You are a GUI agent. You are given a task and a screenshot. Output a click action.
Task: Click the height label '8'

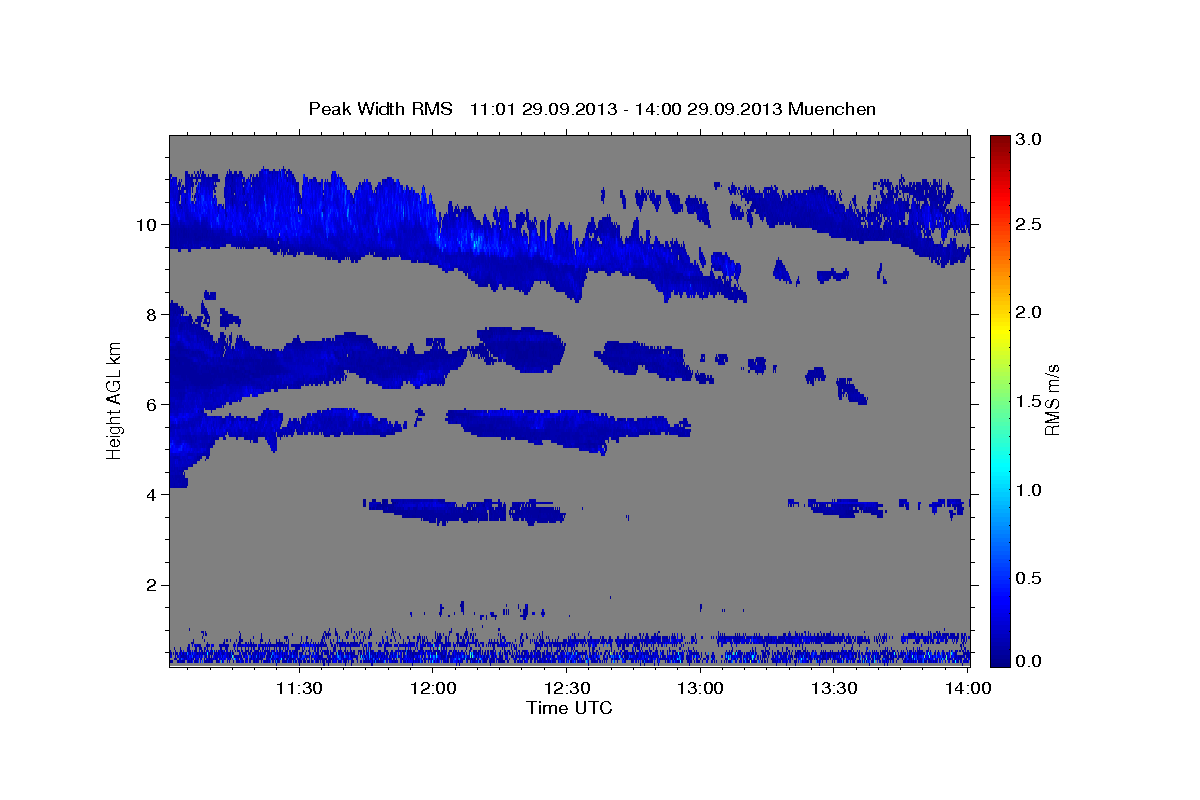pos(154,315)
